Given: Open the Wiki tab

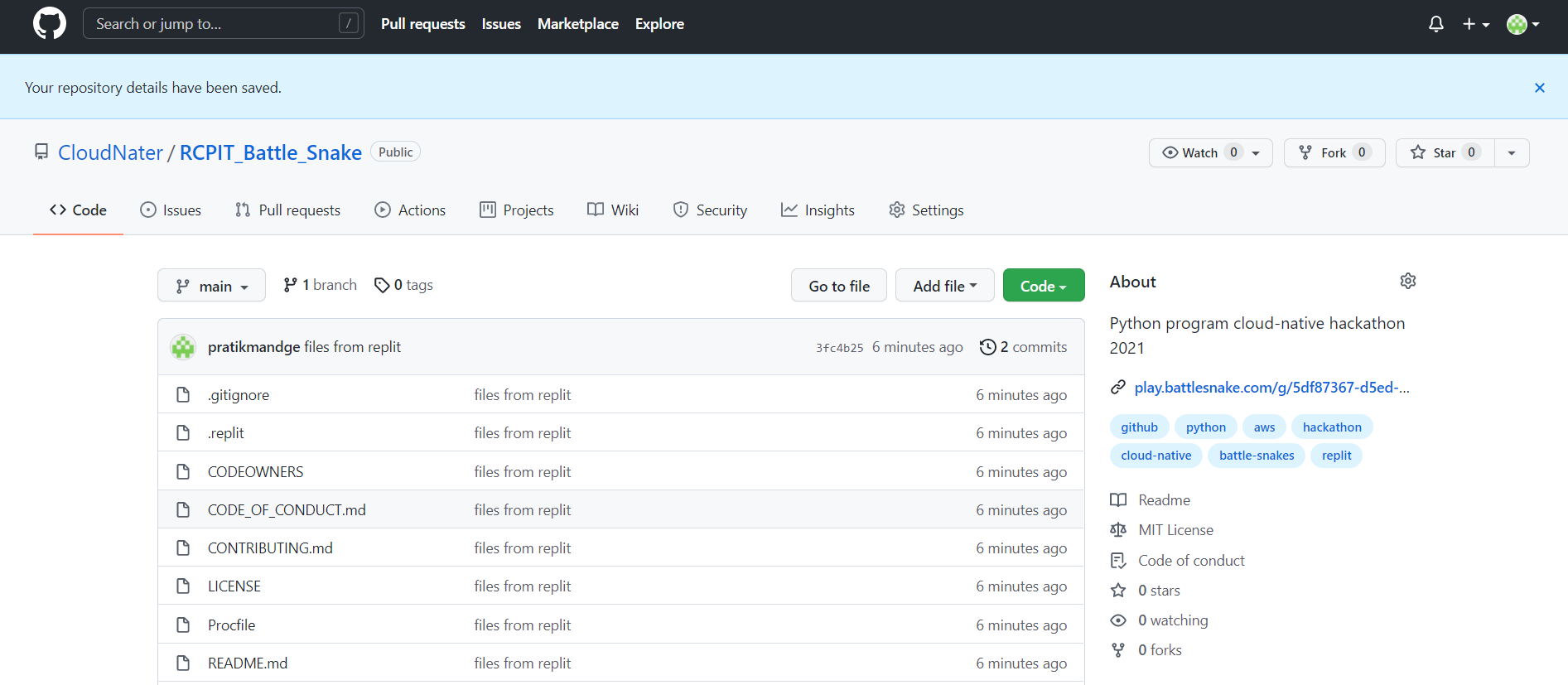Looking at the screenshot, I should point(613,210).
